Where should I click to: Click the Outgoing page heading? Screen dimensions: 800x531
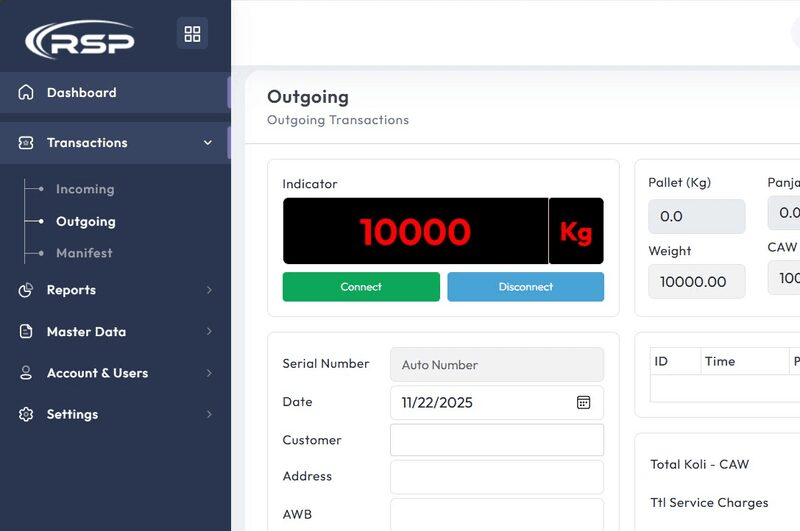click(x=308, y=97)
